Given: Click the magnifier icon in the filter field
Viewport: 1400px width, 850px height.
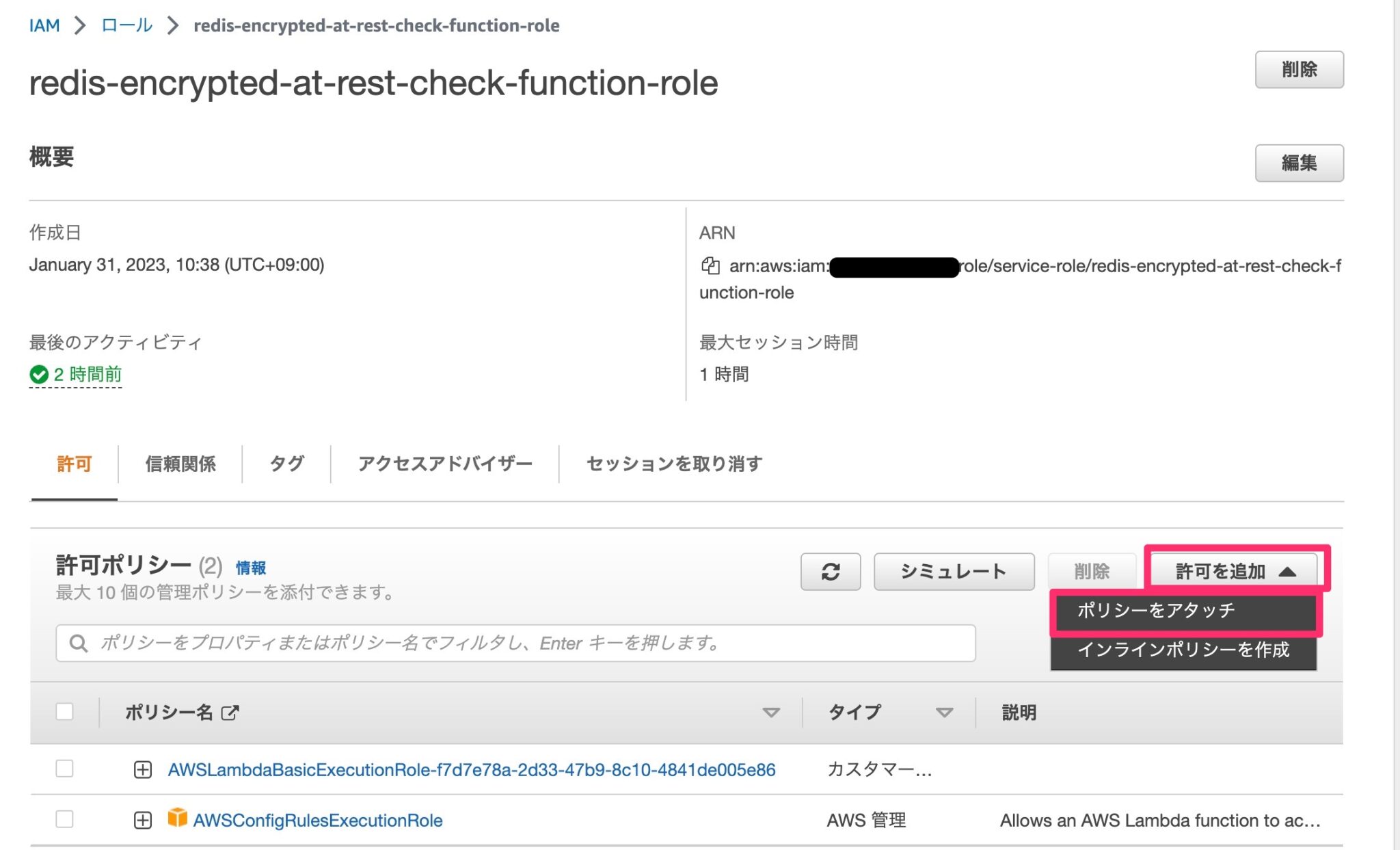Looking at the screenshot, I should coord(78,642).
